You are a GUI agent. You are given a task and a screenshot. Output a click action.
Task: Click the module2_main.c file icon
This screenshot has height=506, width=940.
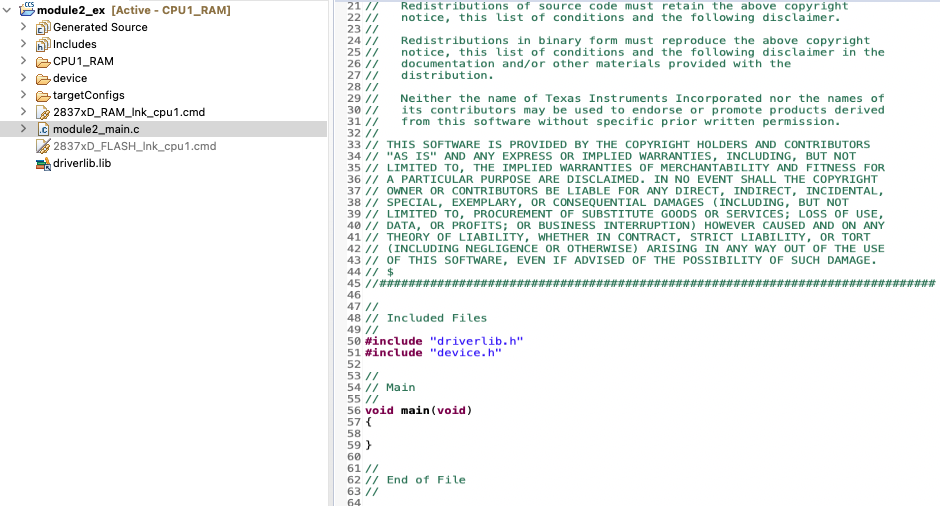click(43, 129)
